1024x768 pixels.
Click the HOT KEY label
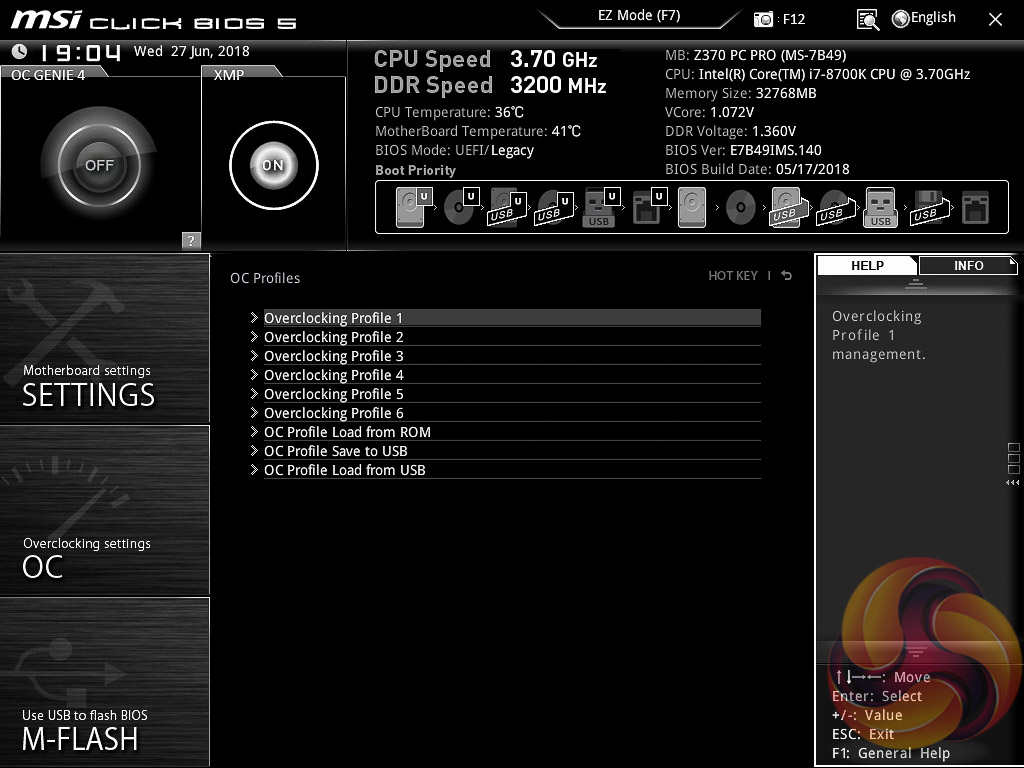733,276
